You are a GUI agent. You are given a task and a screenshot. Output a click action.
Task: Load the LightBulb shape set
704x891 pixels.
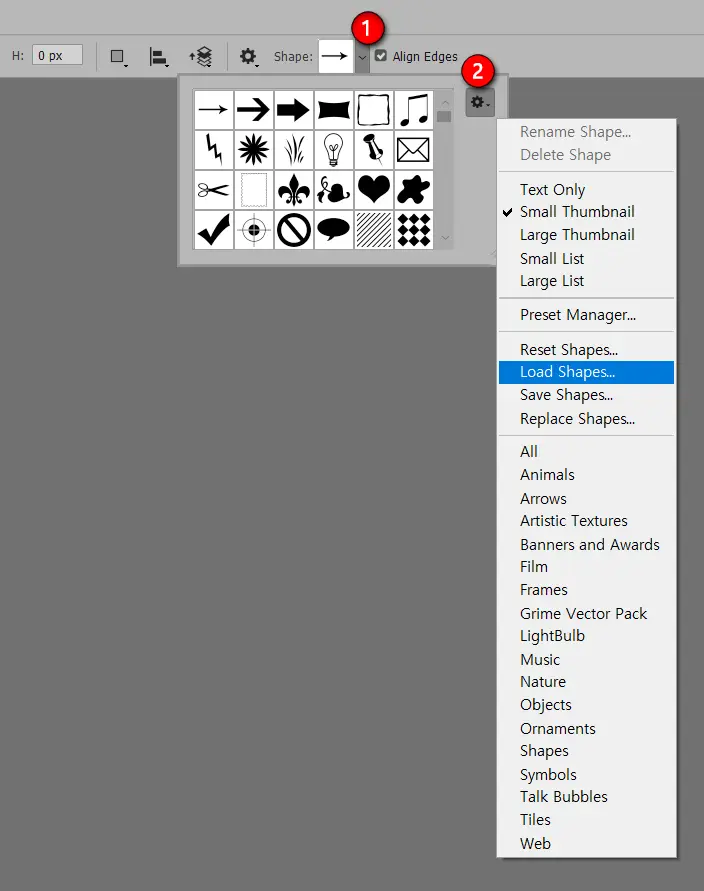pyautogui.click(x=586, y=636)
